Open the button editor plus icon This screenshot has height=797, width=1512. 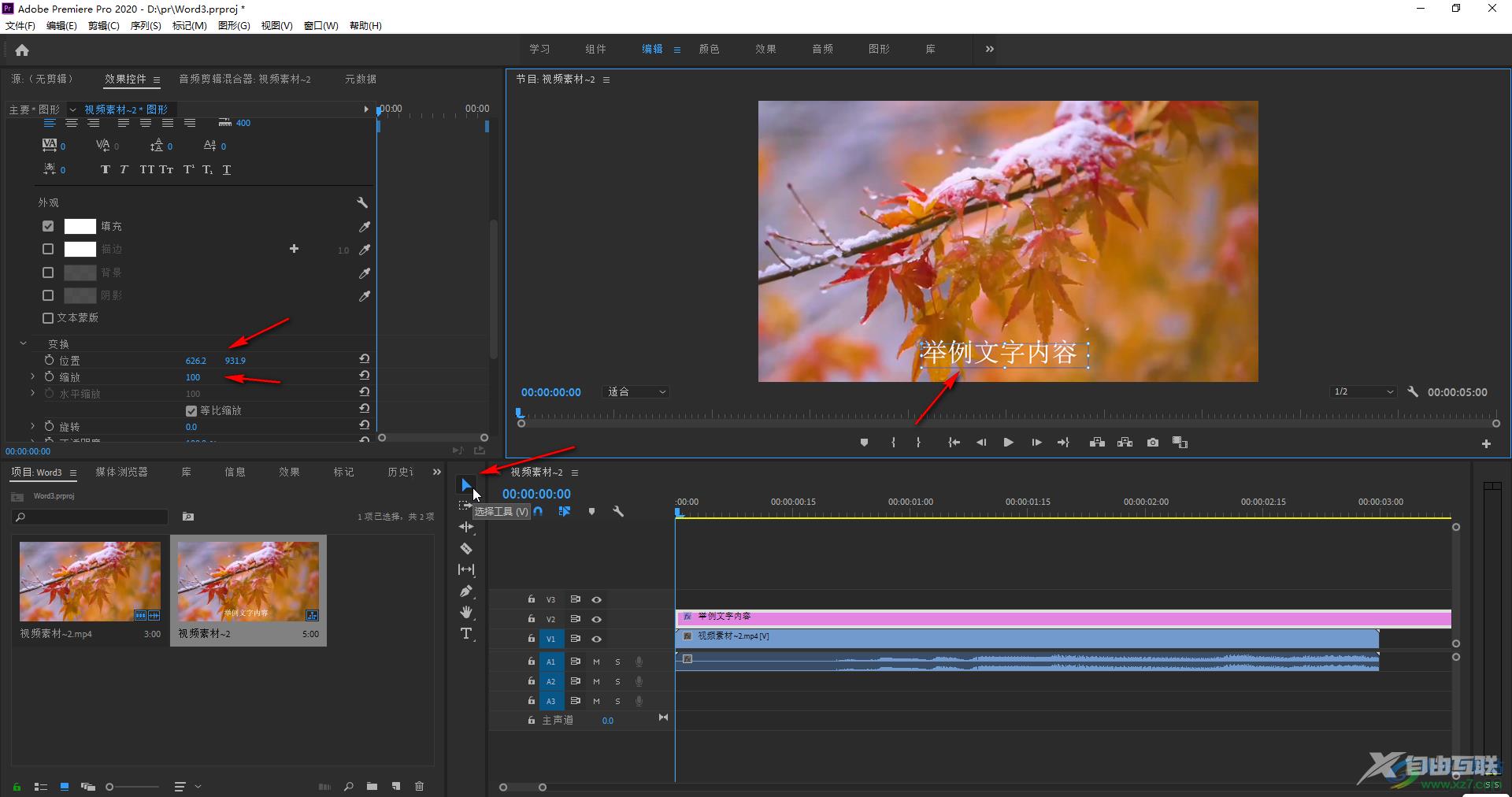coord(1486,443)
